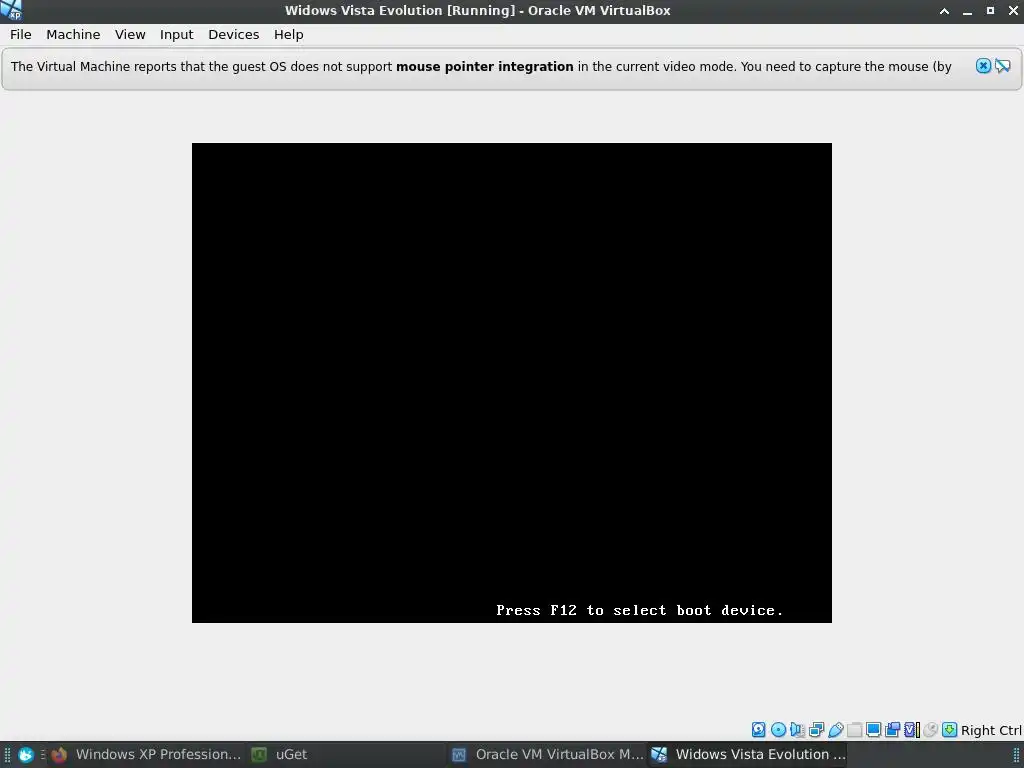
Task: Click Widows Vista Evolution taskbar entry
Action: [749, 754]
